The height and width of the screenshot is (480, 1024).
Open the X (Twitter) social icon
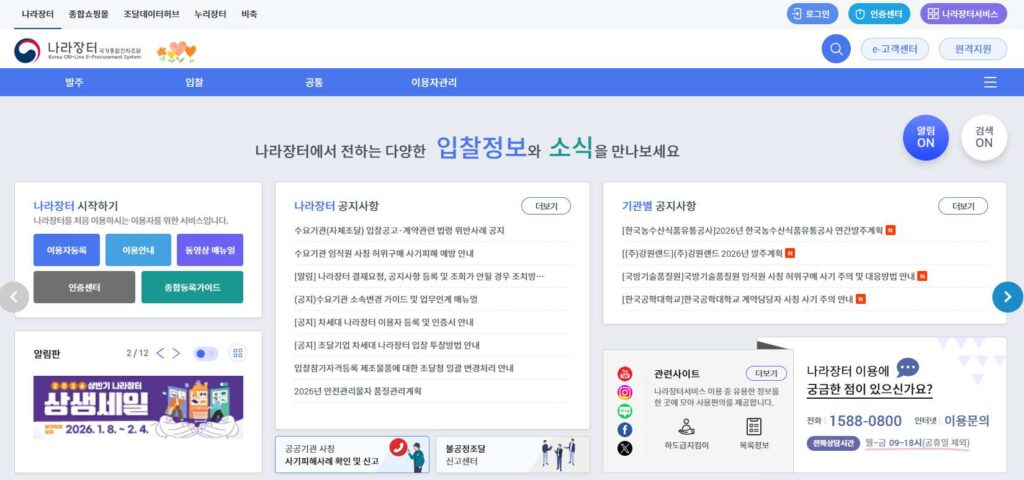(625, 448)
